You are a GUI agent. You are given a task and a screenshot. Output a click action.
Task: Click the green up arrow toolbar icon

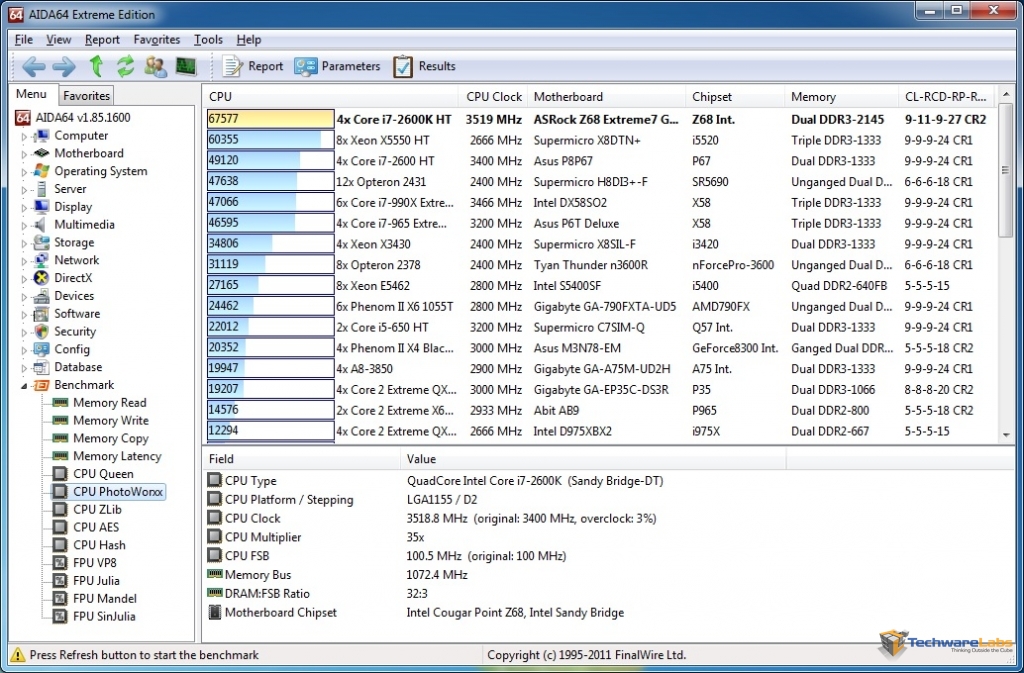pyautogui.click(x=96, y=66)
